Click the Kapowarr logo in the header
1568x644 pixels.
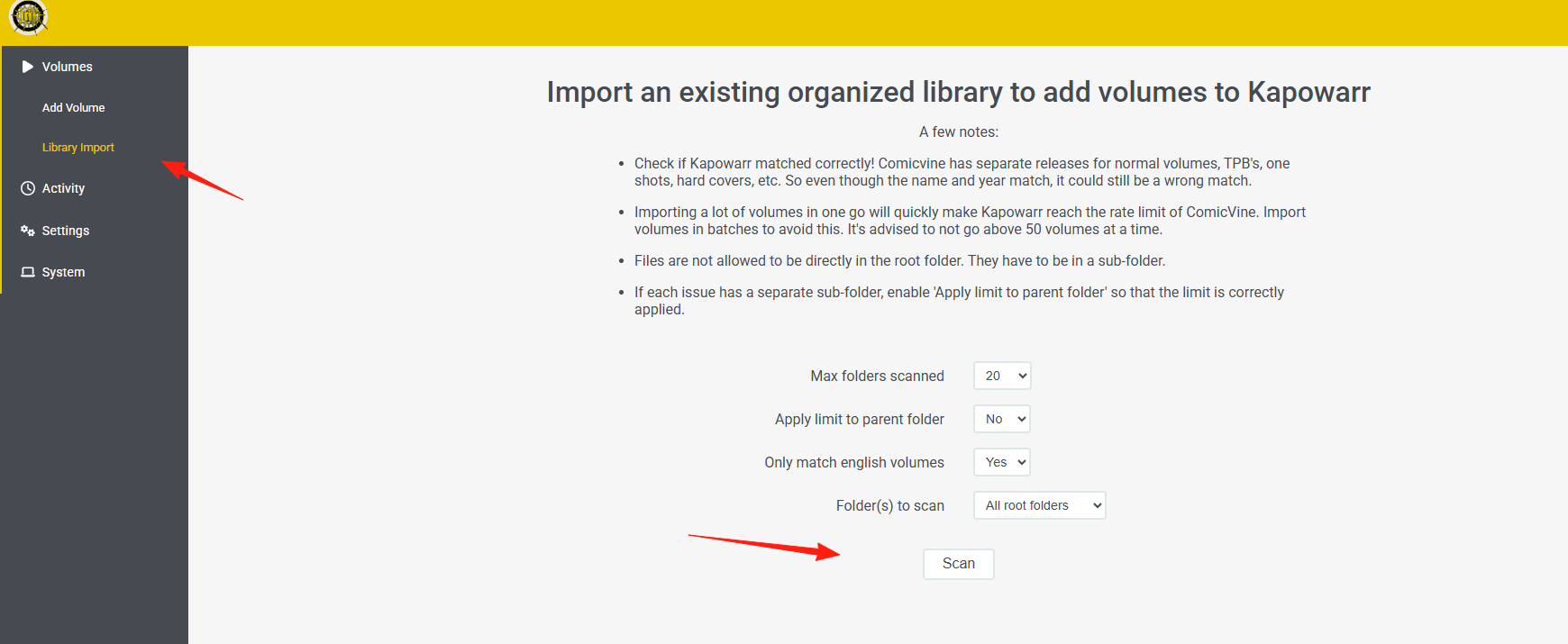coord(28,17)
